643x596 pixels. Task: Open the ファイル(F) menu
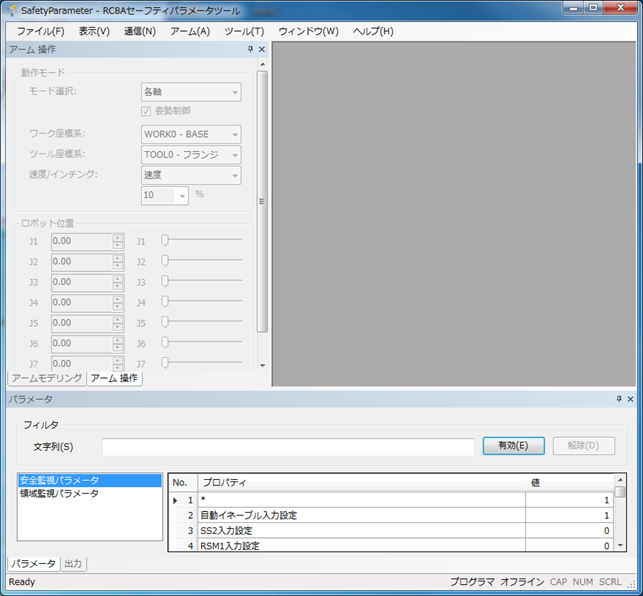(40, 31)
